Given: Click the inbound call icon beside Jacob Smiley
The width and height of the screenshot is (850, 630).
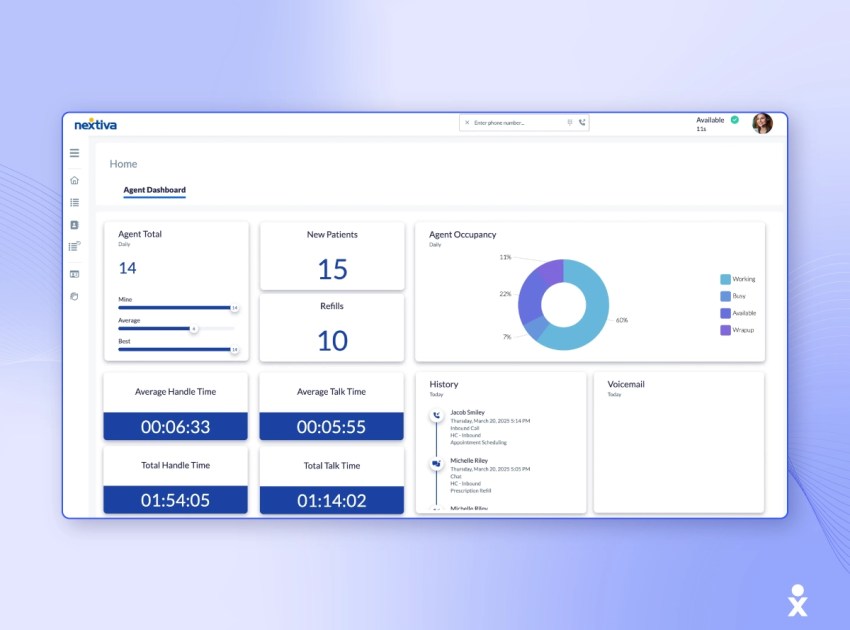Looking at the screenshot, I should (436, 415).
